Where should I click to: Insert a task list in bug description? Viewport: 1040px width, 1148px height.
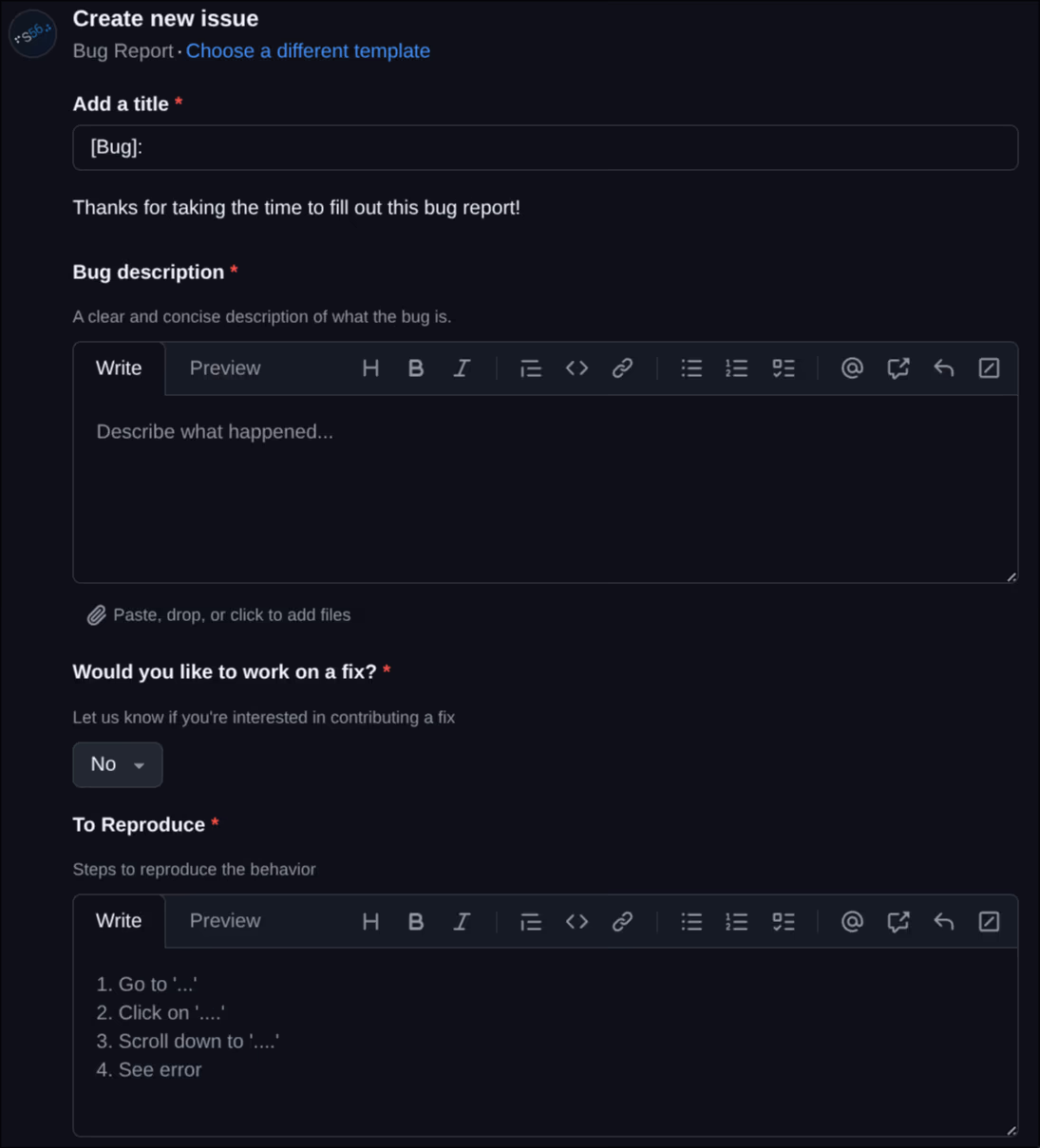(784, 368)
